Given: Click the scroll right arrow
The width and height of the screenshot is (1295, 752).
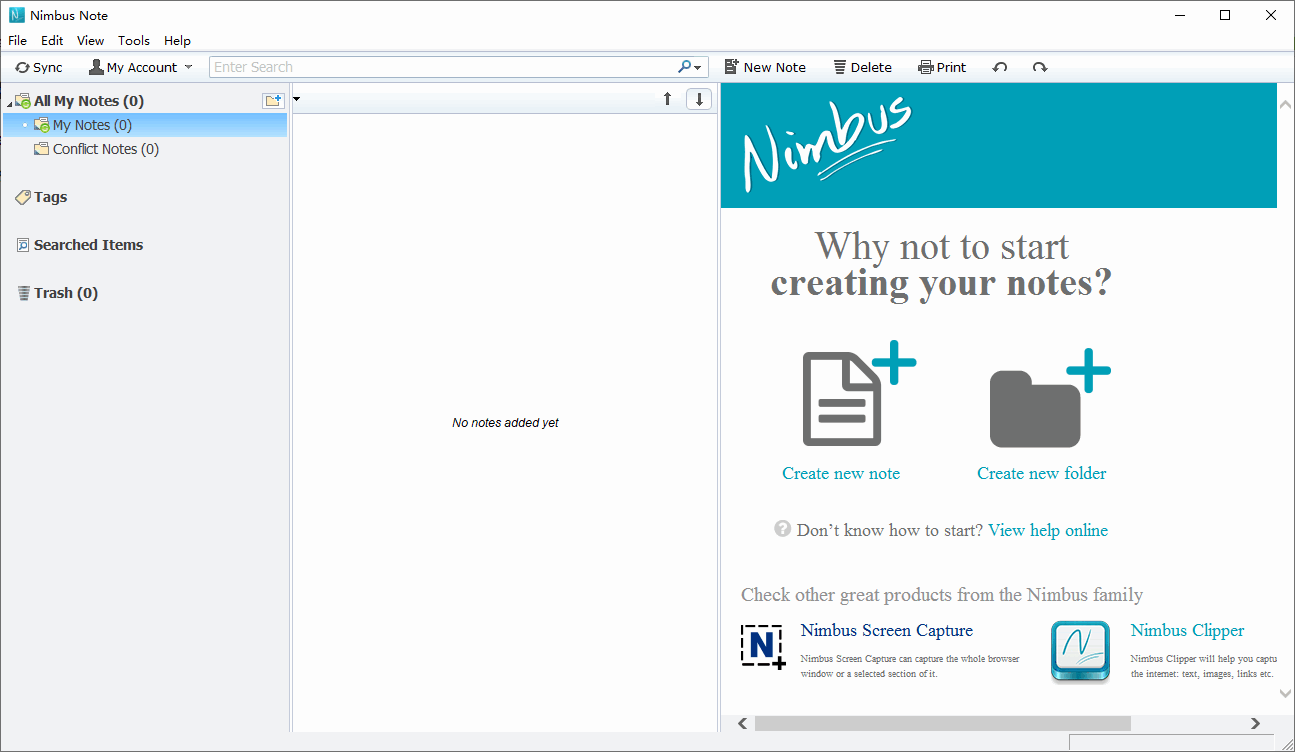Looking at the screenshot, I should (1256, 723).
